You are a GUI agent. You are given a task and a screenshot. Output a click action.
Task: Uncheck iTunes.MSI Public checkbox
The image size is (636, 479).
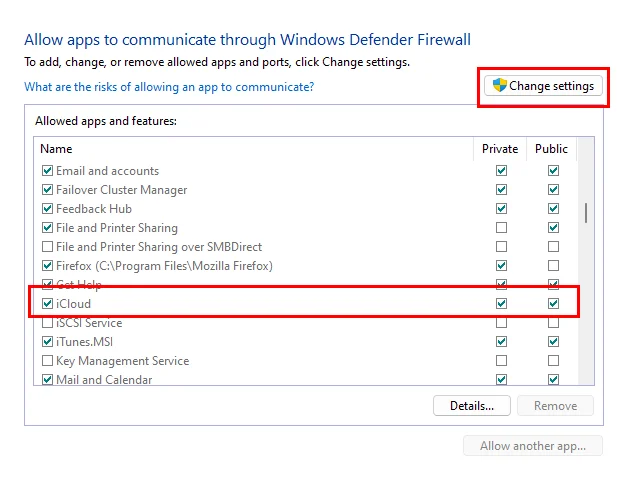(553, 342)
